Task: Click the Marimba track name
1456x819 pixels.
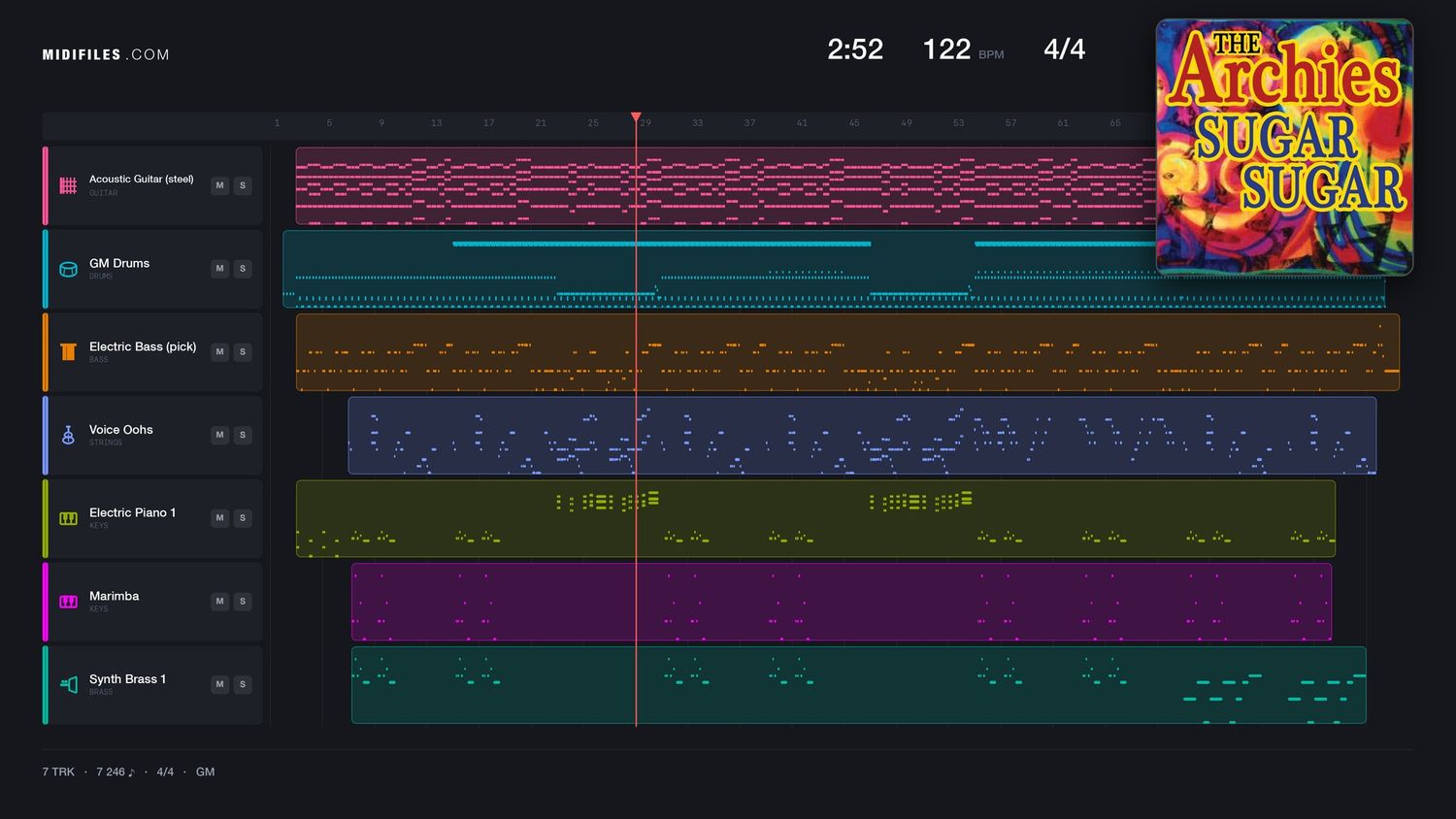Action: (115, 596)
